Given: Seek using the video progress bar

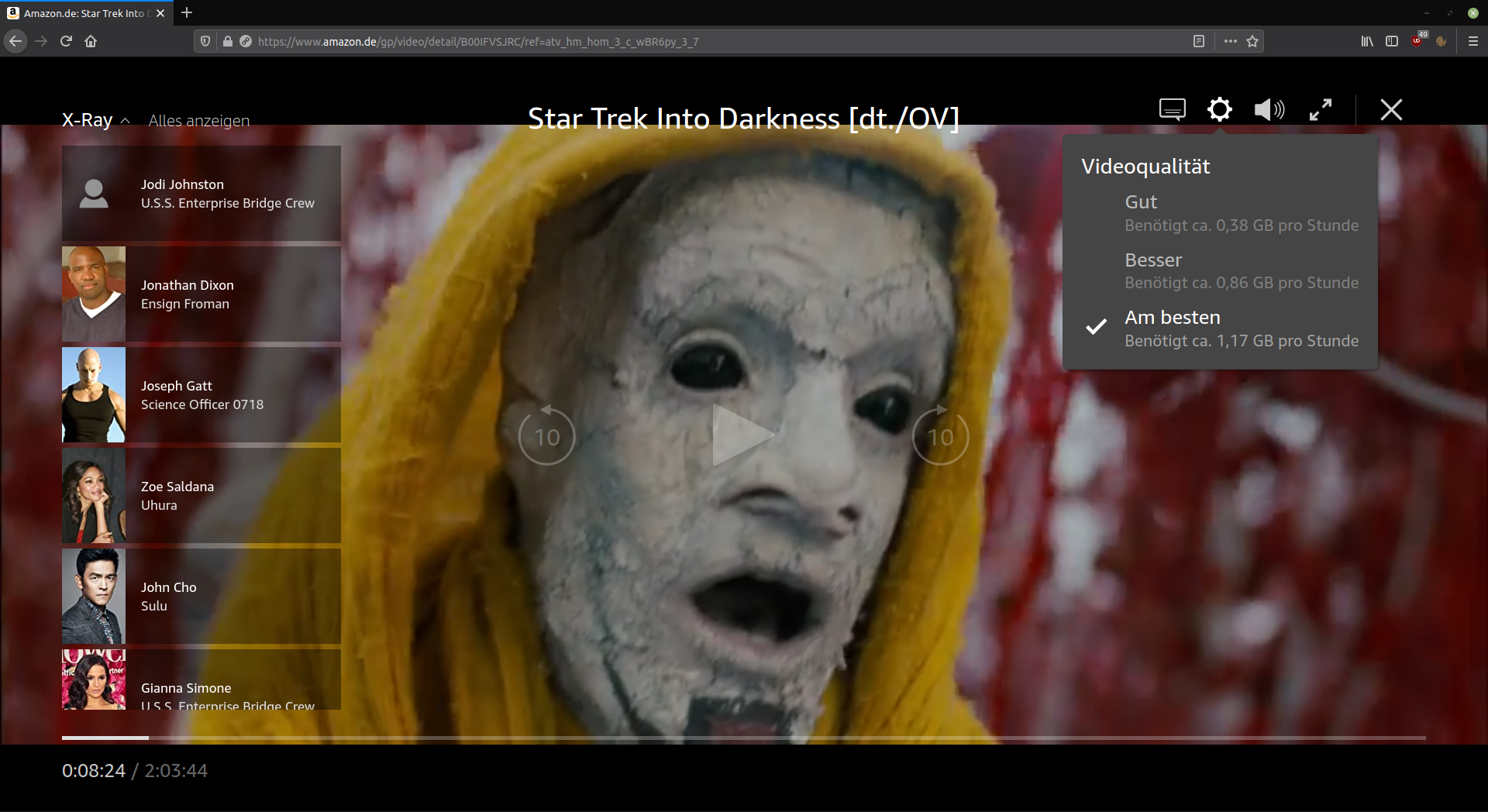Looking at the screenshot, I should coord(744,738).
